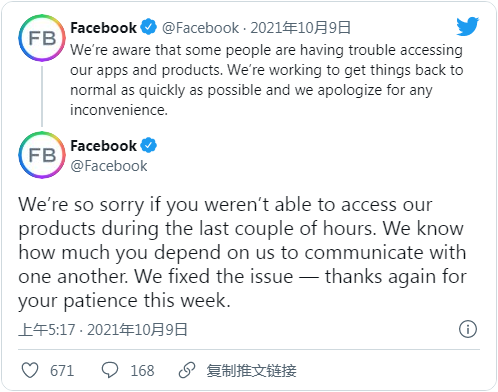Click the chain link copy icon
Viewport: 498px width, 392px height.
tap(187, 370)
